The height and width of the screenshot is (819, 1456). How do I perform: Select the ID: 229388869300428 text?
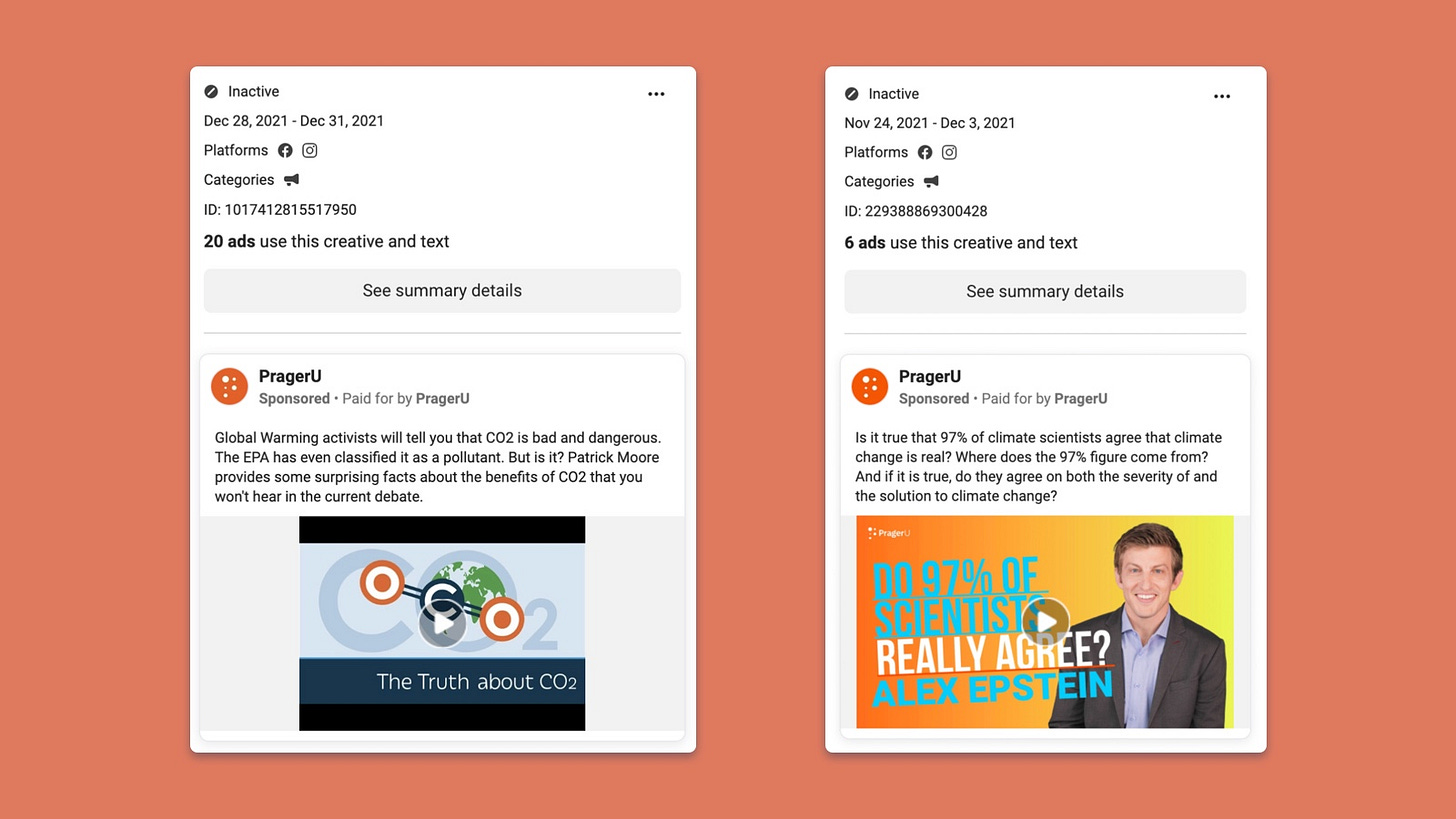tap(916, 212)
